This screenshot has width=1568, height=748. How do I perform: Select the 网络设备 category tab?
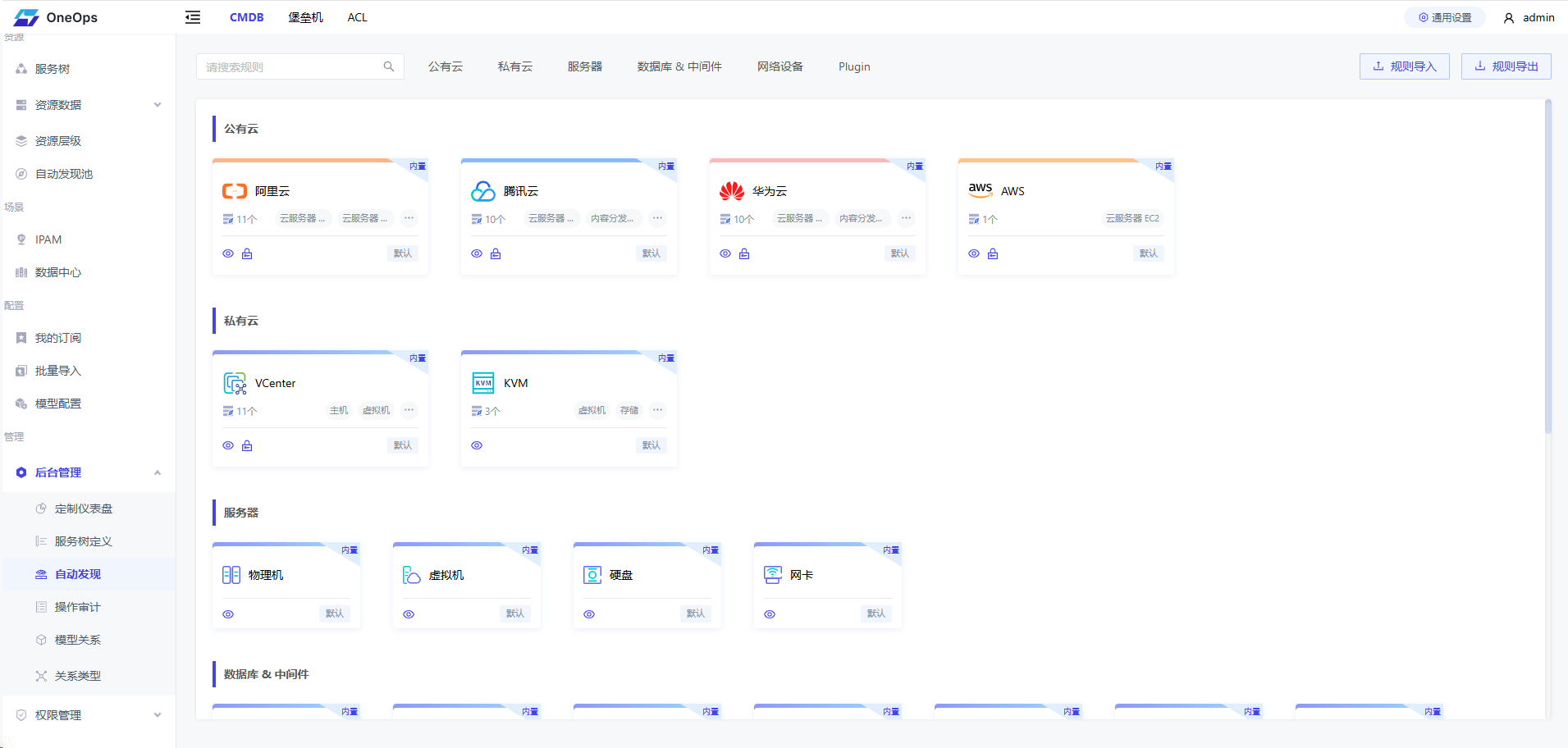tap(779, 66)
